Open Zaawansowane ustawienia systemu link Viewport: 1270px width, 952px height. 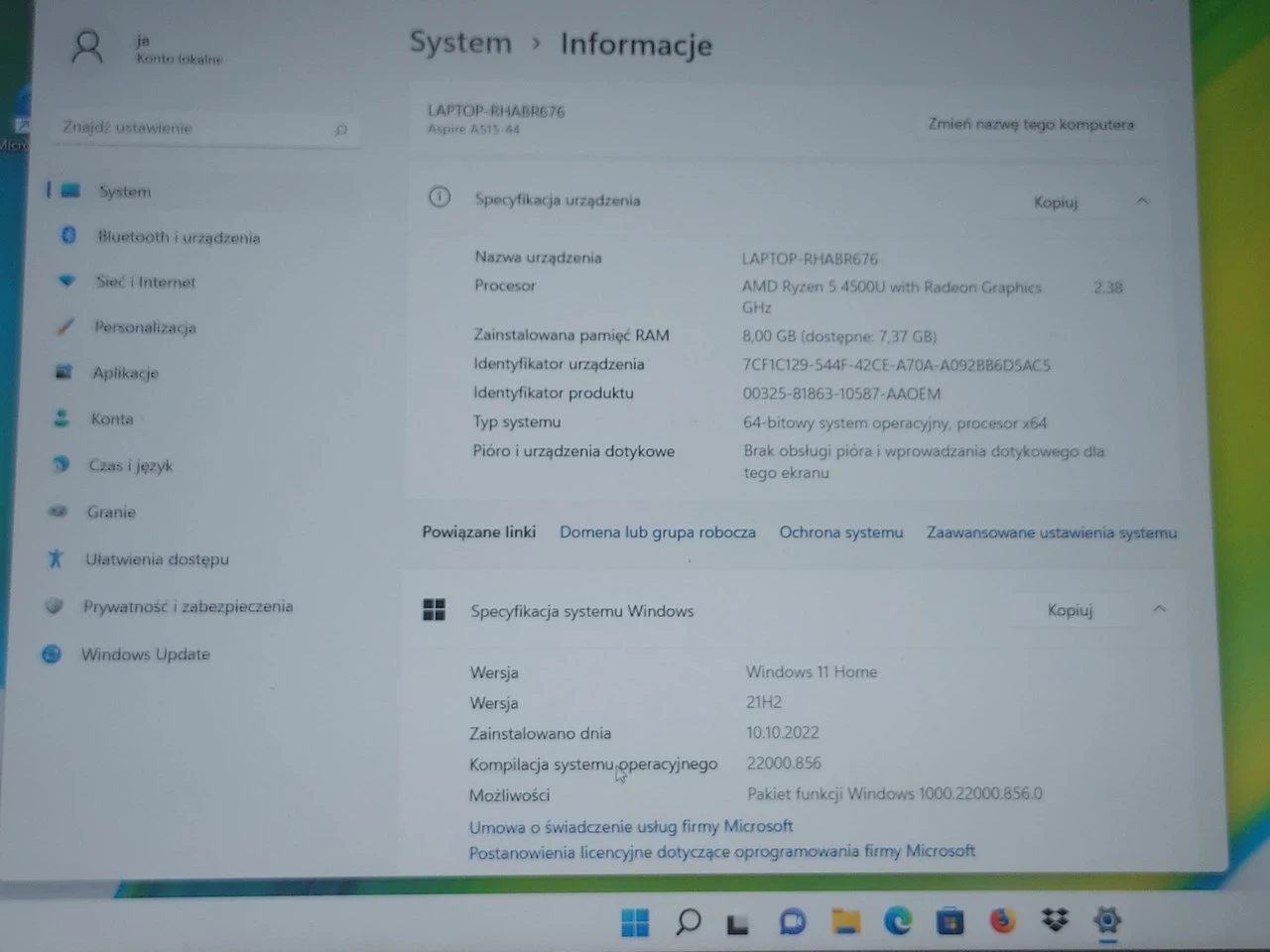(x=1052, y=533)
